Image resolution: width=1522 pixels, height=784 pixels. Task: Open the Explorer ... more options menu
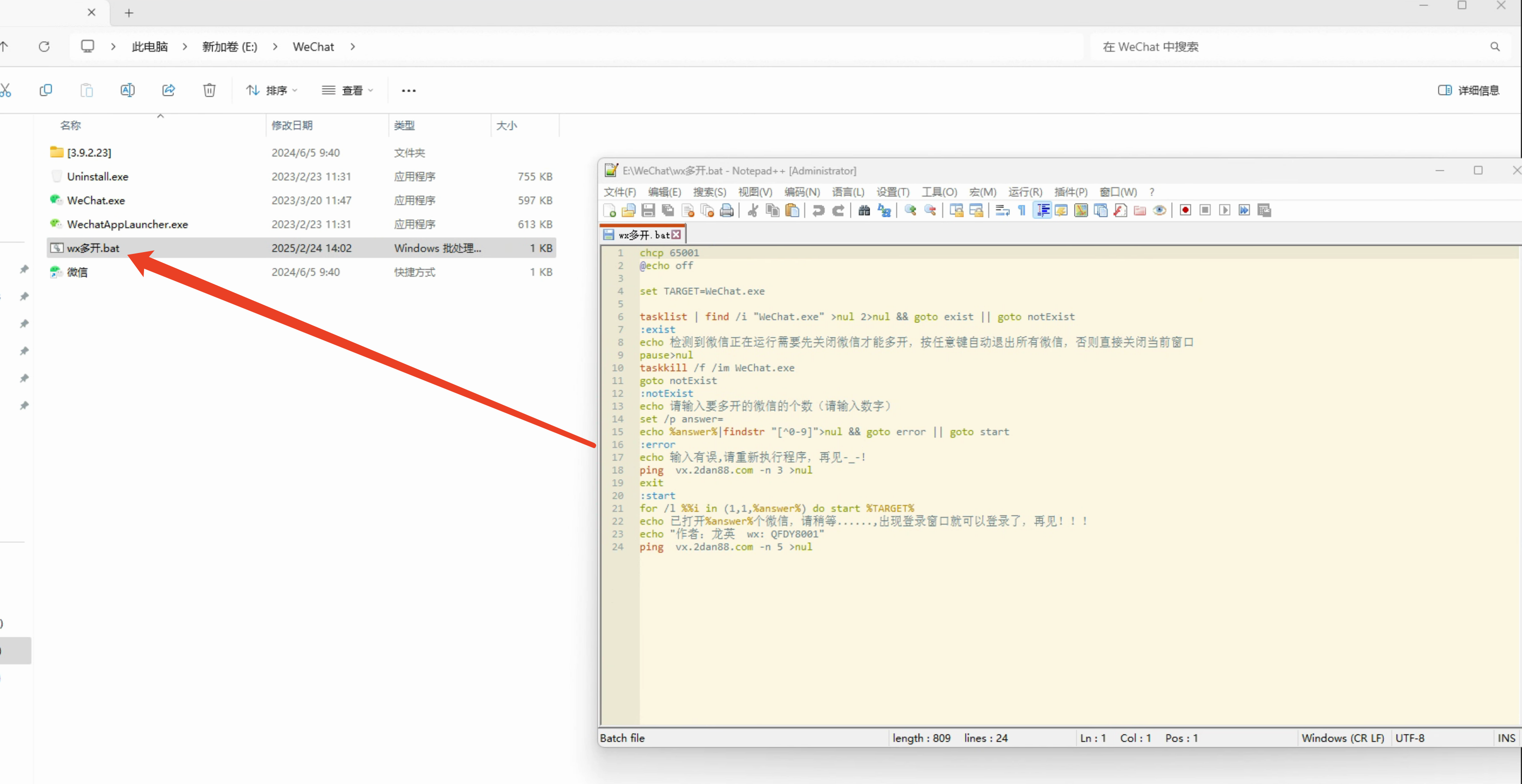[408, 90]
